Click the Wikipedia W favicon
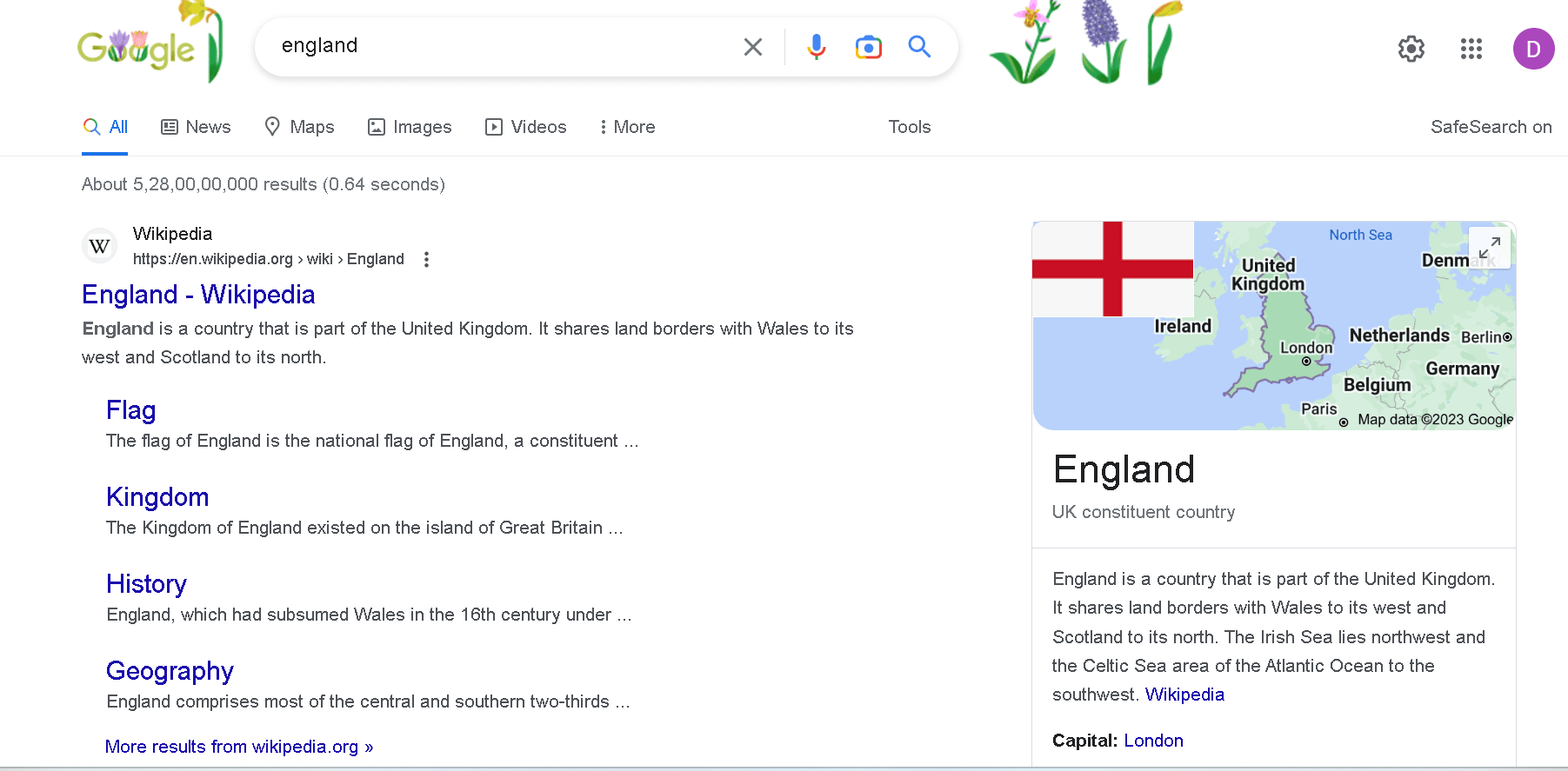 click(99, 246)
